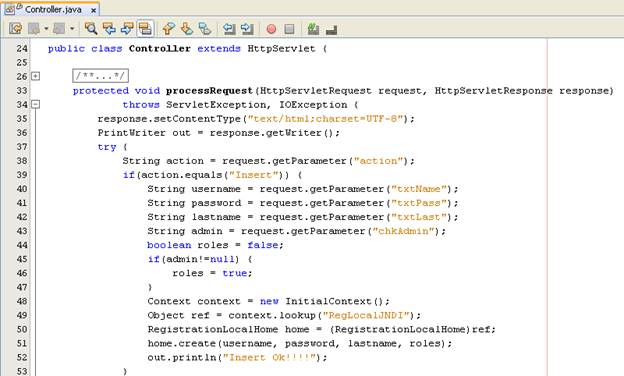
Task: Click PrintWriter on line 36
Action: (131, 133)
